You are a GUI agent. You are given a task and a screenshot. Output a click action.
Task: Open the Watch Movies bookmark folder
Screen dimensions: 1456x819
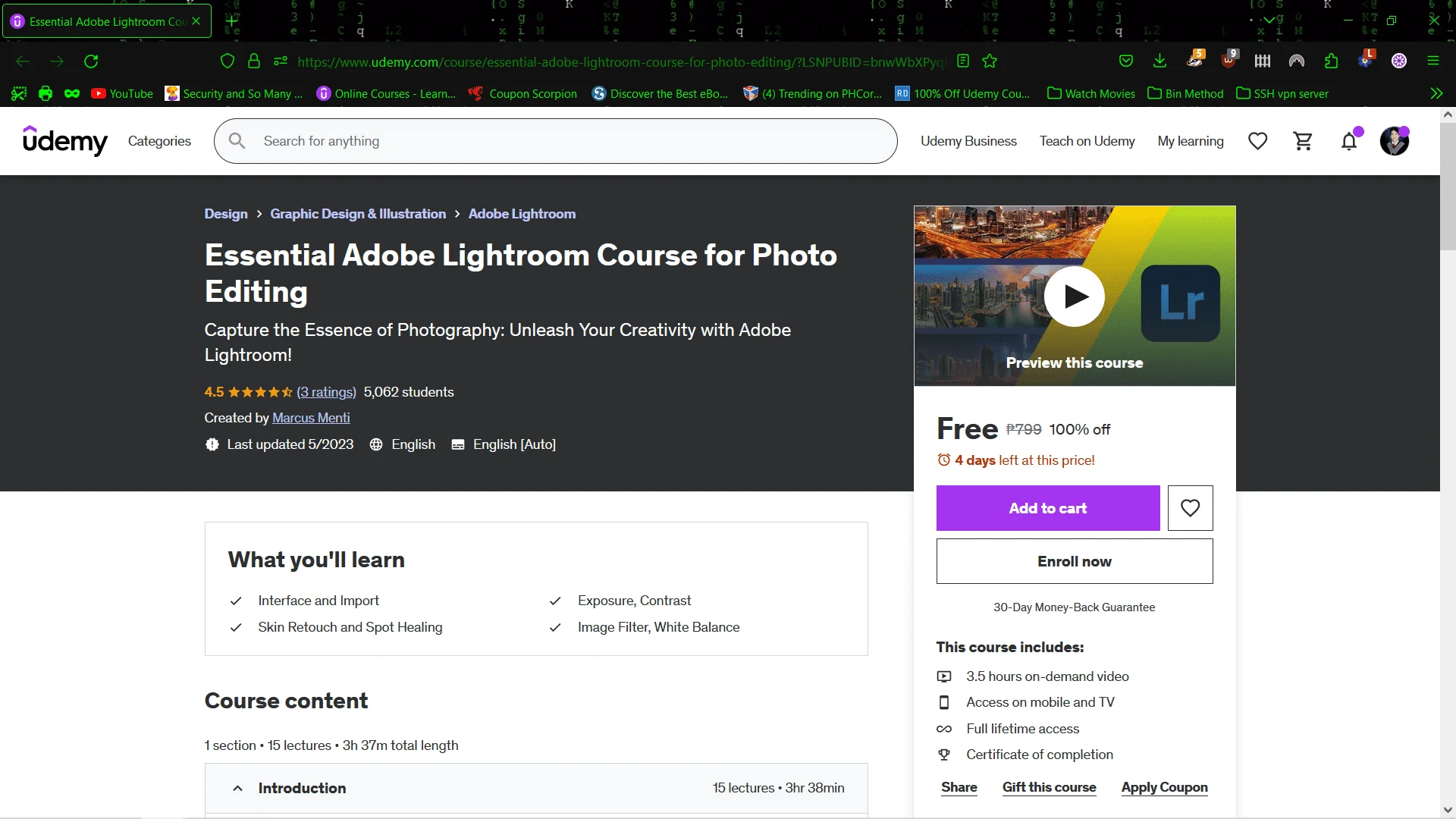coord(1090,93)
